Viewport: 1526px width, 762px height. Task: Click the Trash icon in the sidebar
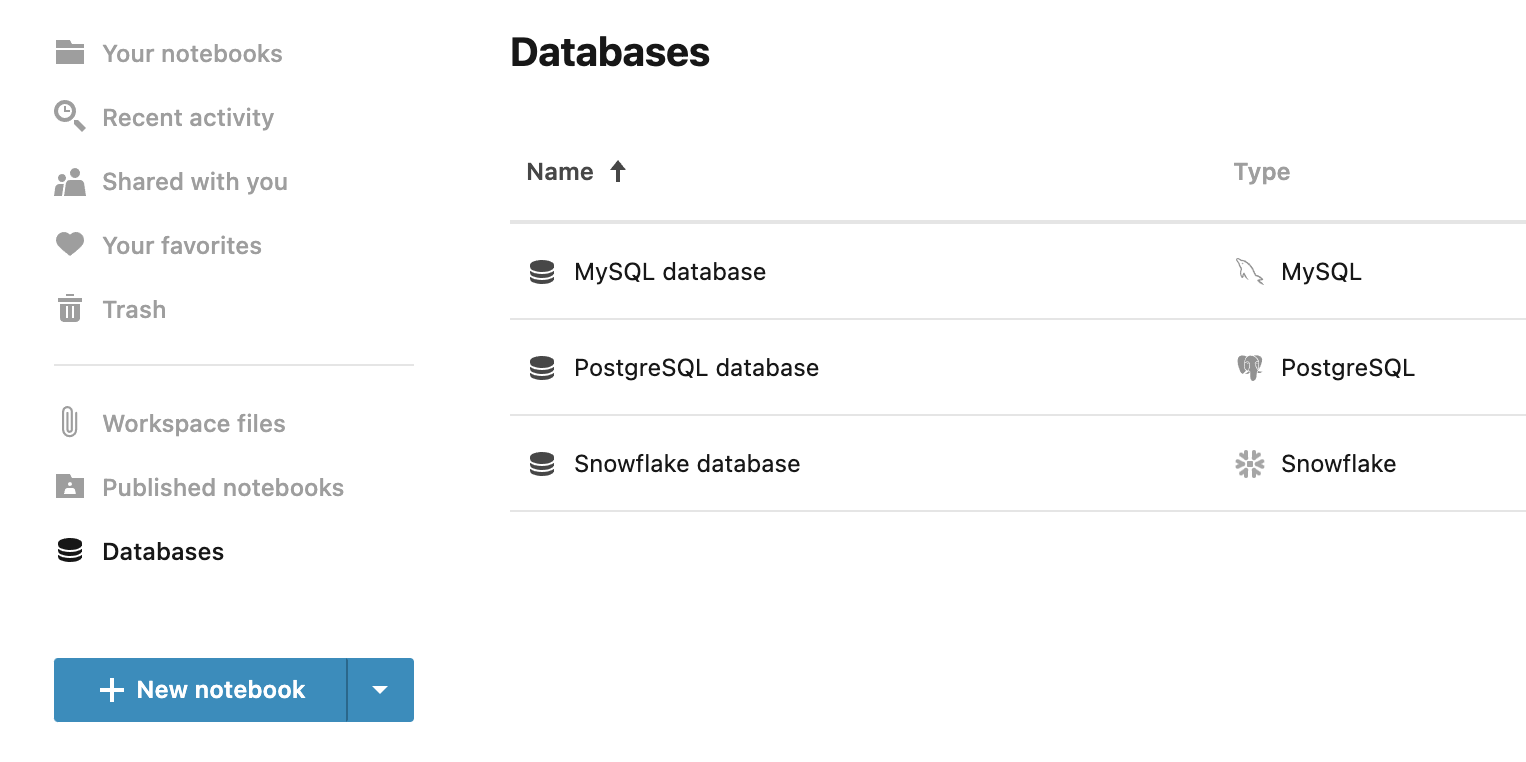(x=68, y=309)
